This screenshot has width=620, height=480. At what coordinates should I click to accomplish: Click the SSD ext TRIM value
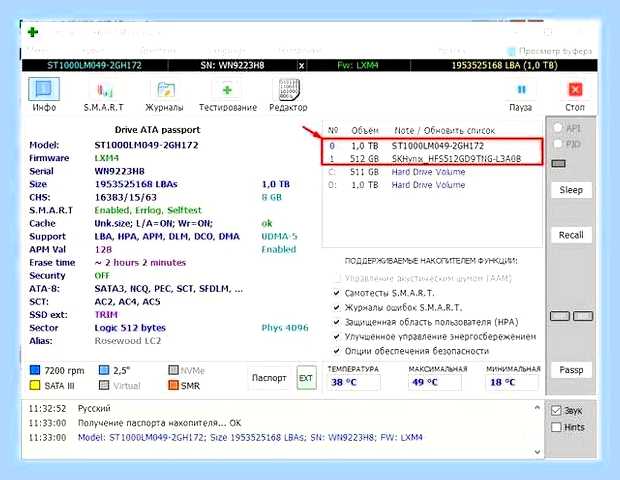[106, 315]
